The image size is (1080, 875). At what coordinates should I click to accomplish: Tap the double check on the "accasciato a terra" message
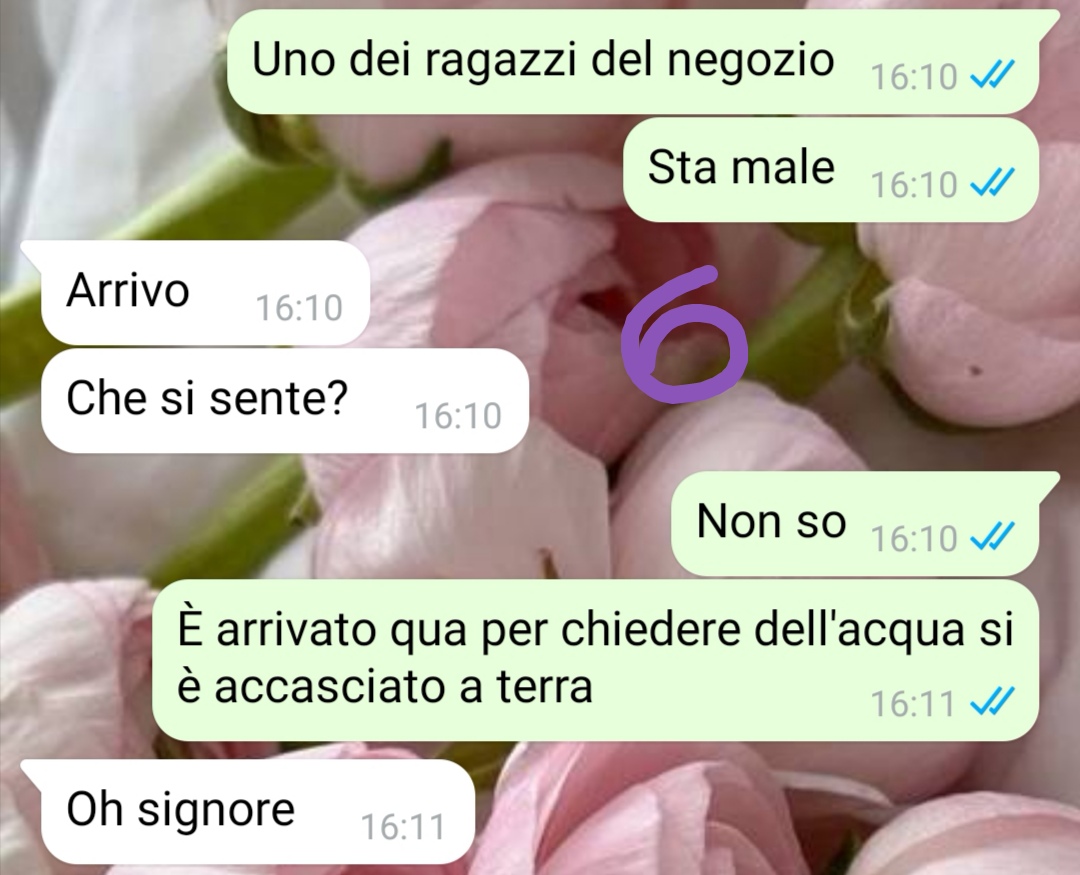click(x=992, y=701)
